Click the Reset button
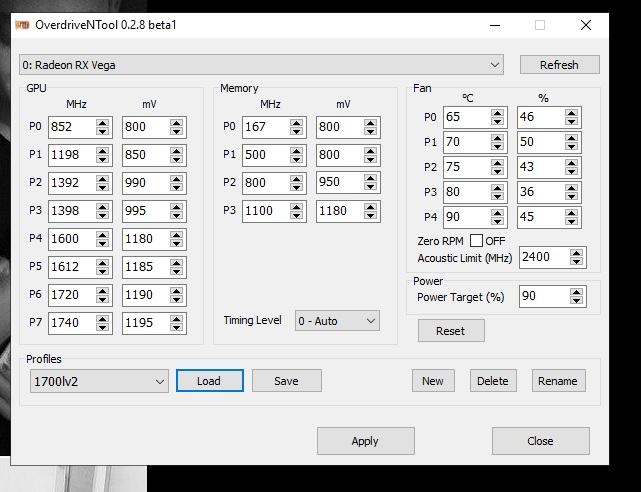641x492 pixels. point(451,331)
